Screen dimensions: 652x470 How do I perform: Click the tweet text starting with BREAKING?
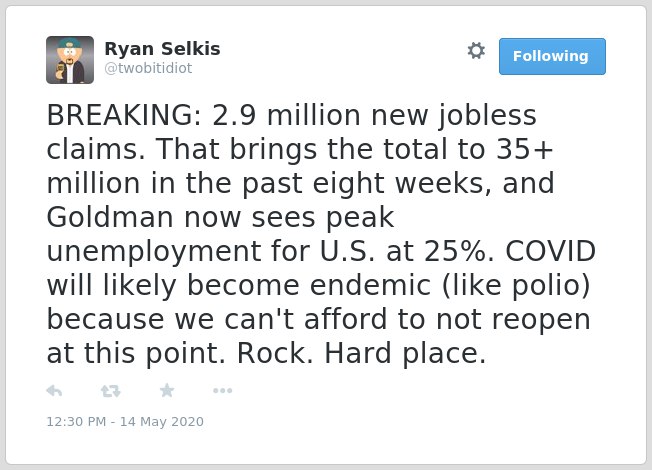tap(321, 234)
